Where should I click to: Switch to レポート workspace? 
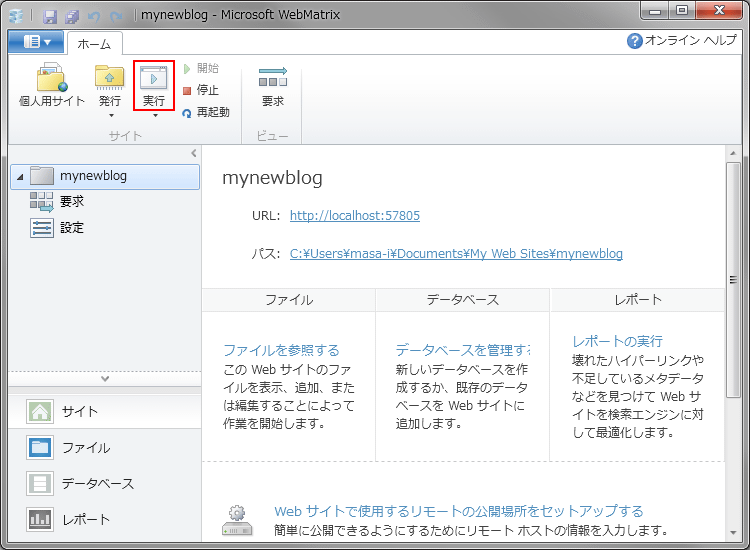coord(105,519)
